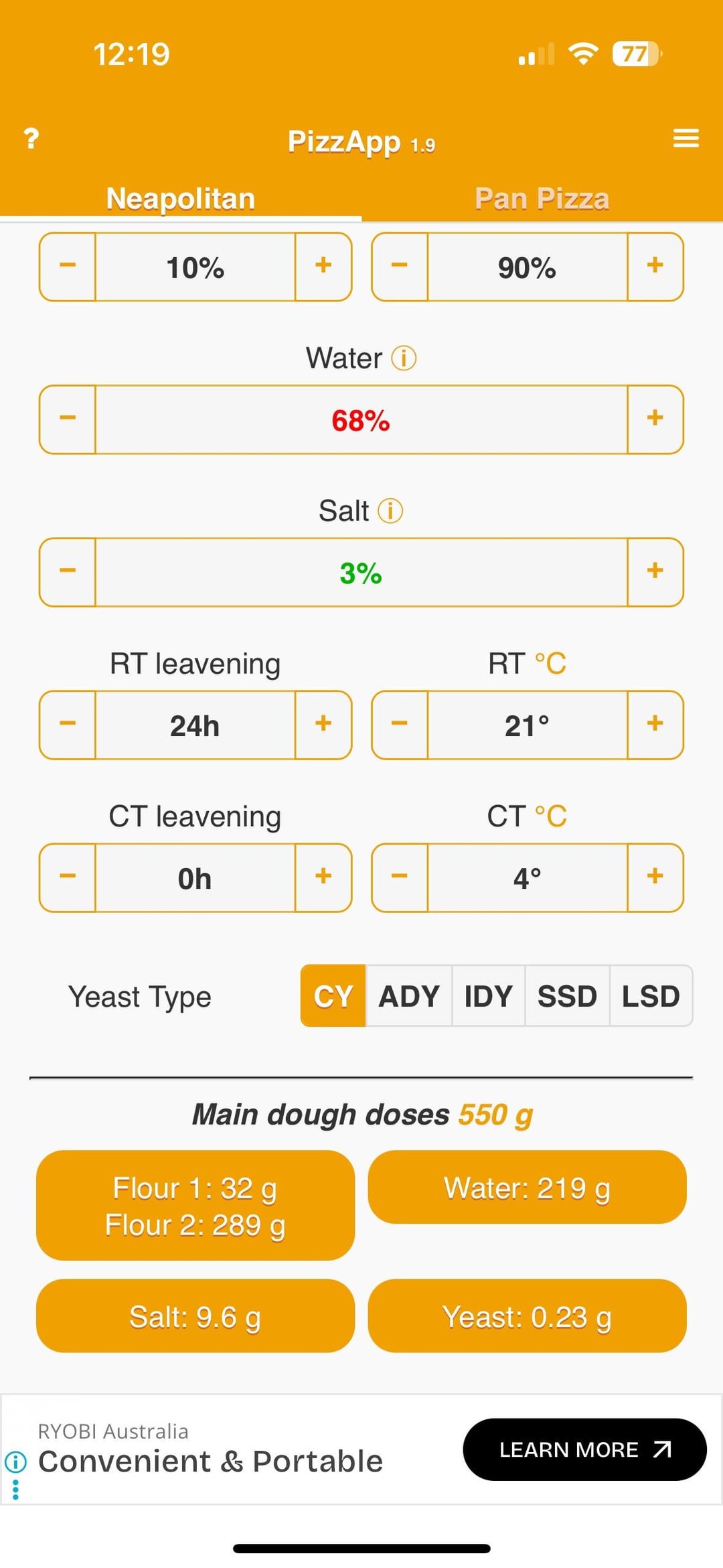The image size is (723, 1568).
Task: Increase water percentage with plus
Action: [655, 419]
